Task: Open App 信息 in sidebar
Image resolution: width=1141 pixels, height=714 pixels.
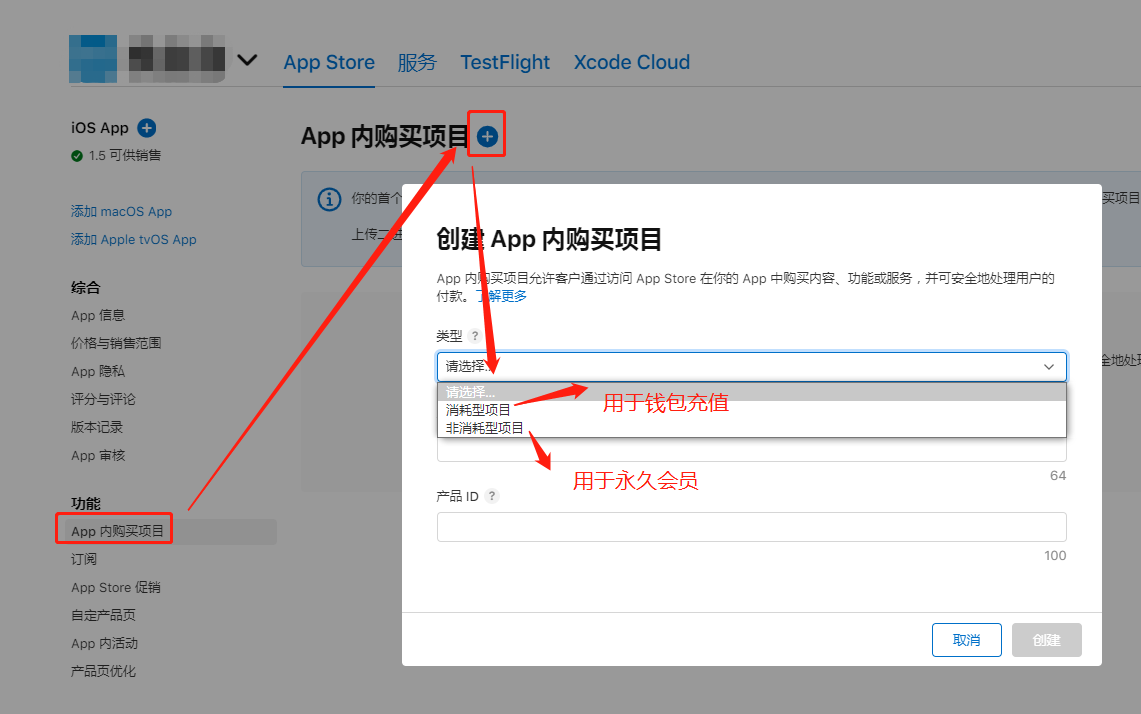Action: 98,315
